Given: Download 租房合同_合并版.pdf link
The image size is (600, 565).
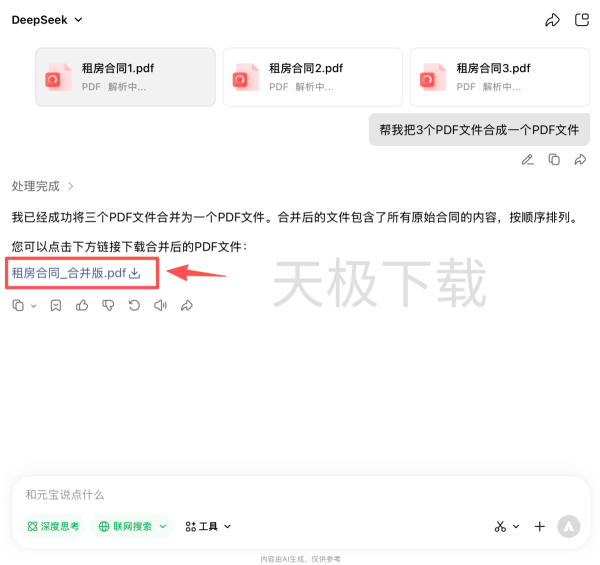Looking at the screenshot, I should [76, 272].
